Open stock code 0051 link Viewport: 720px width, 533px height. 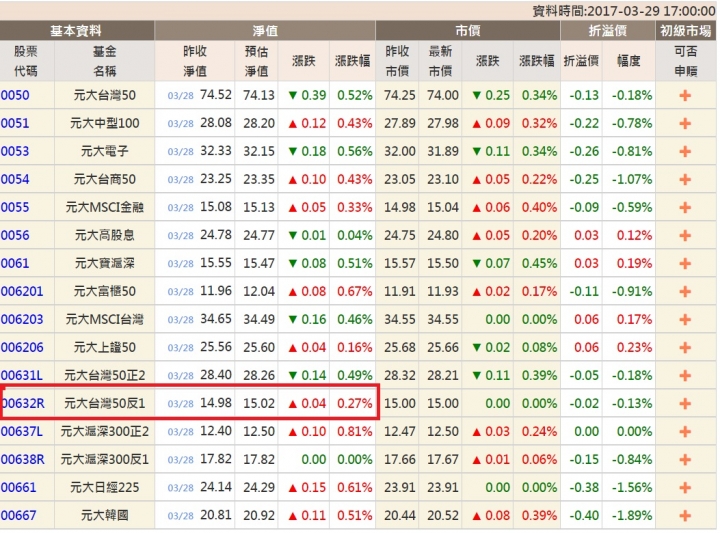point(15,123)
